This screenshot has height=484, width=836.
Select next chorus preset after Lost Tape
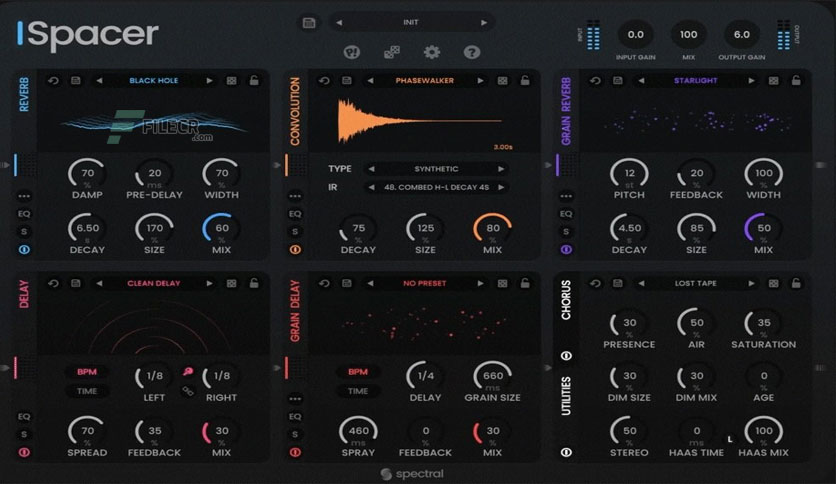[x=751, y=284]
